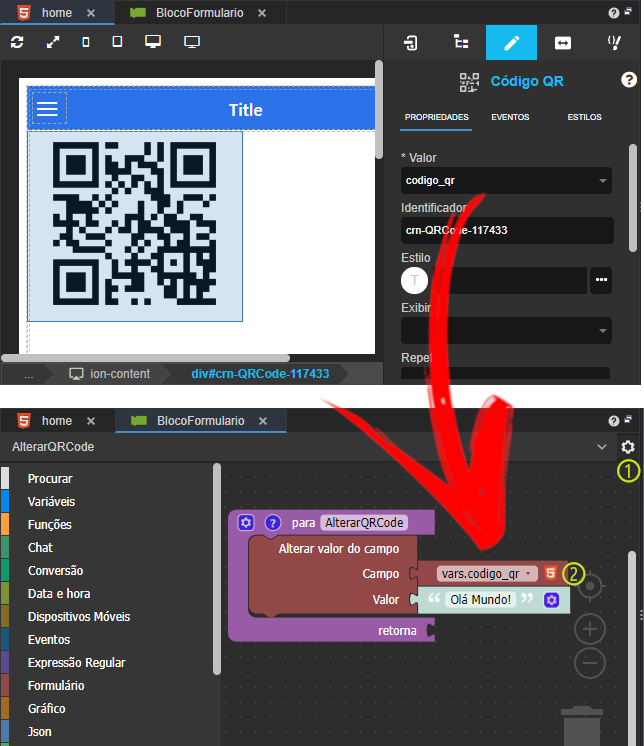Image resolution: width=644 pixels, height=746 pixels.
Task: Click the horizontal resize arrows panel icon
Action: tap(563, 43)
